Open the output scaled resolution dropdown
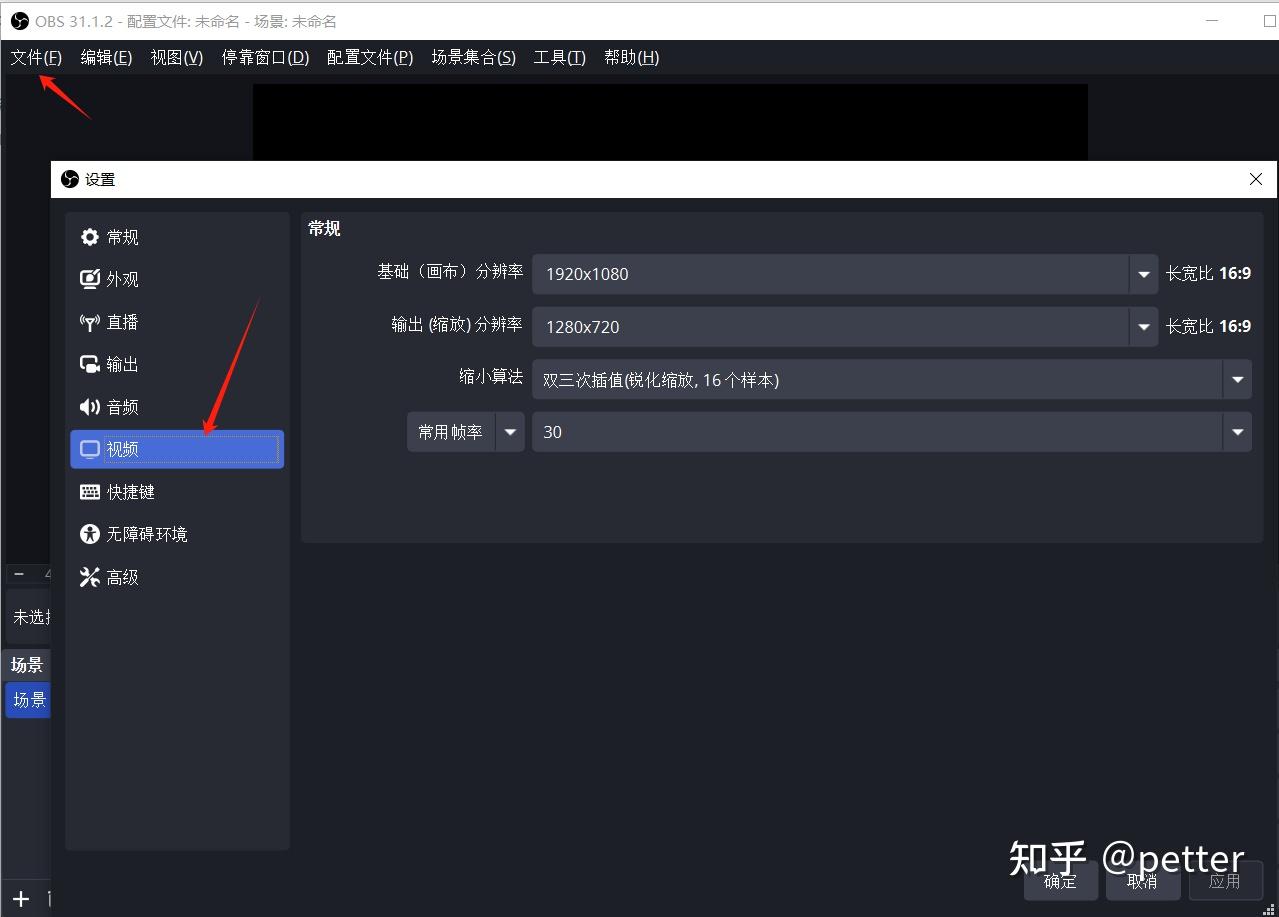Screen dimensions: 1279x917 pos(1143,326)
